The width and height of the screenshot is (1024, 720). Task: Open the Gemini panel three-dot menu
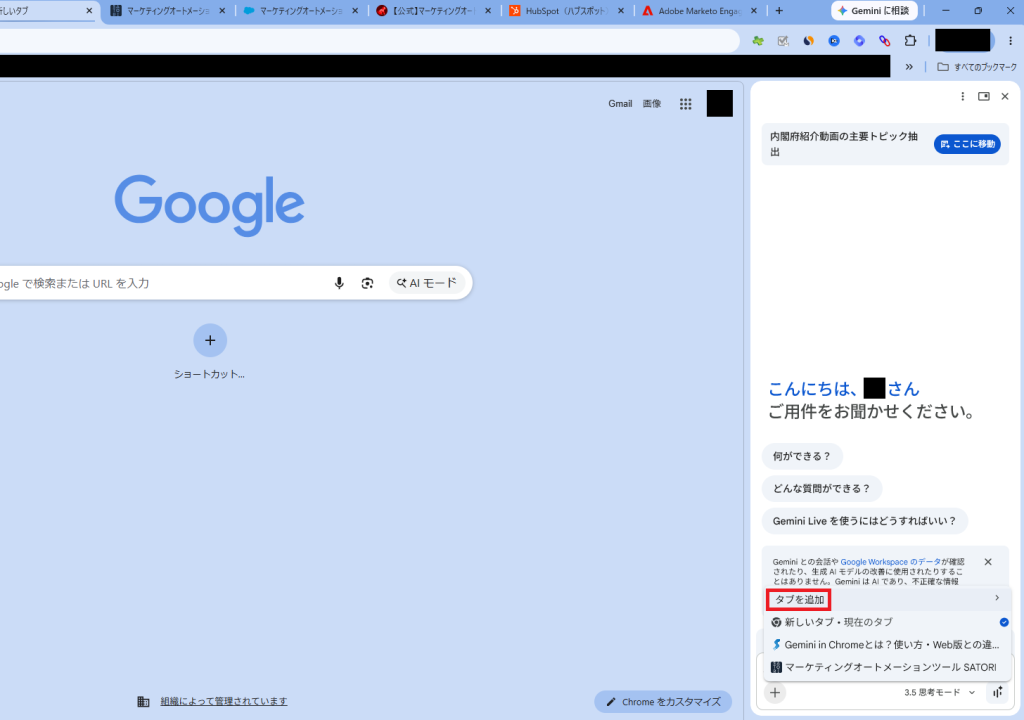coord(963,97)
